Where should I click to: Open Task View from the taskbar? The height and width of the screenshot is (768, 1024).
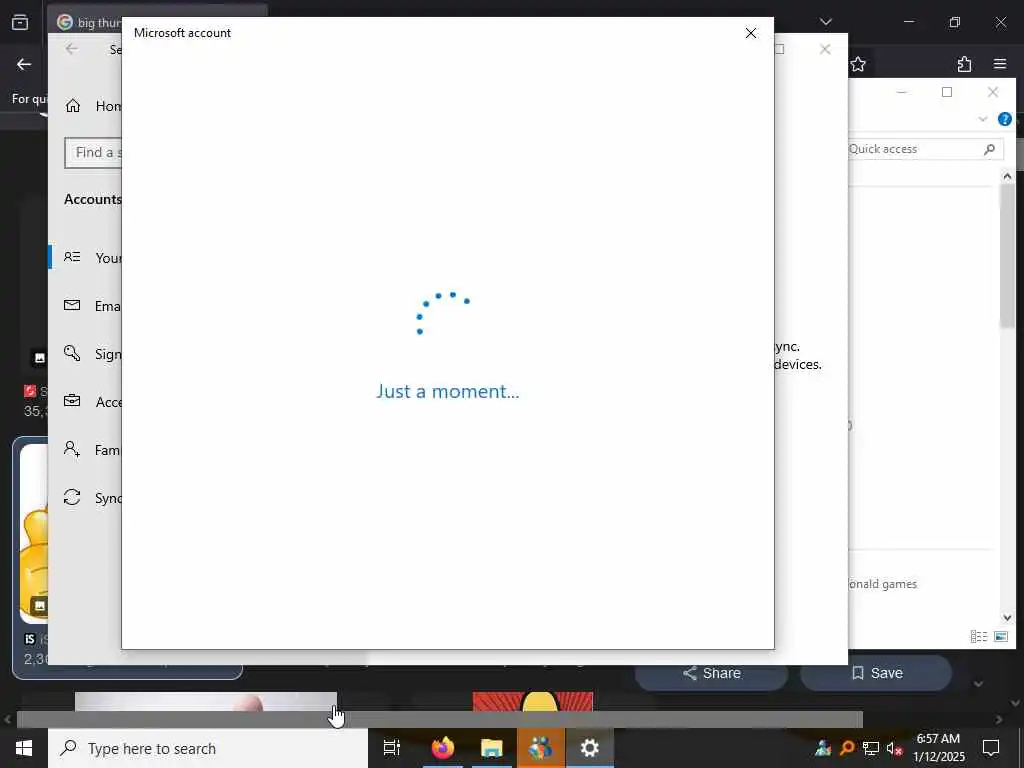pos(391,748)
